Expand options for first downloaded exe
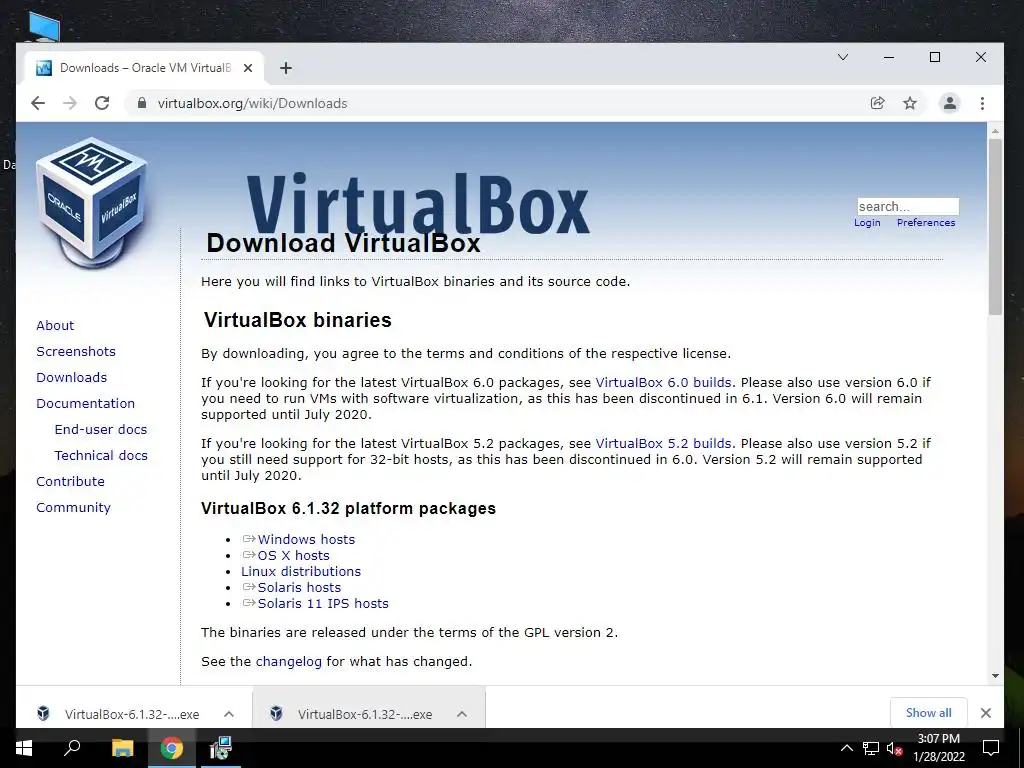This screenshot has height=768, width=1024. [229, 714]
